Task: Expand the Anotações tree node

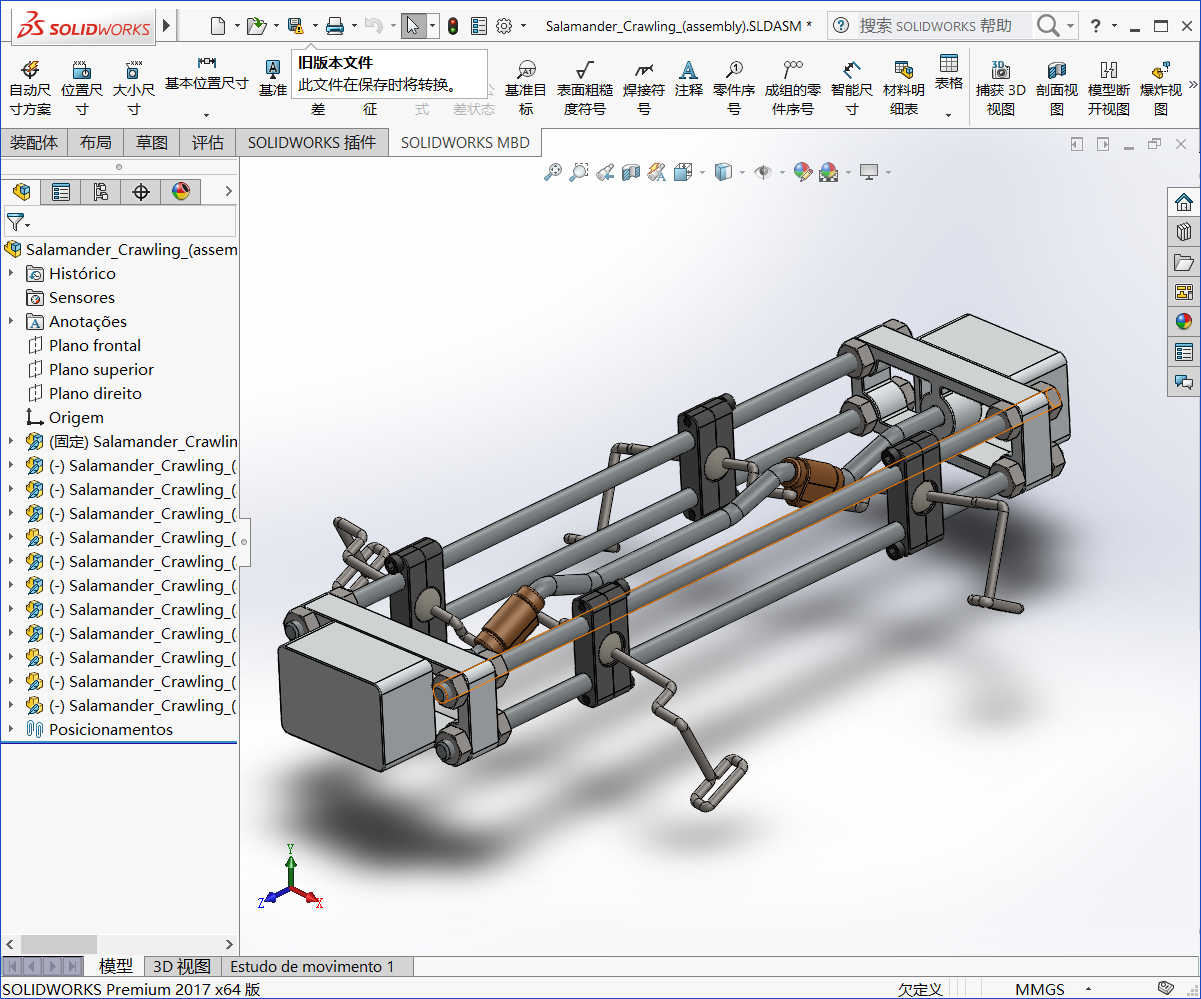Action: click(x=12, y=321)
